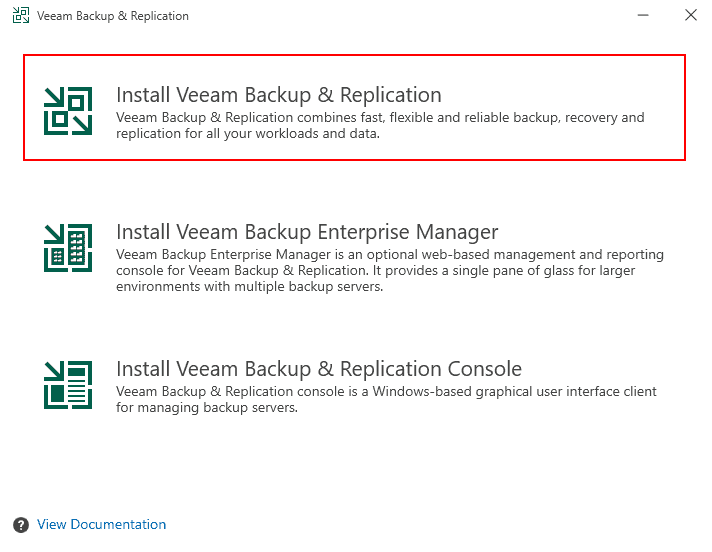Click description line "replication for all your workloads"

point(248,134)
